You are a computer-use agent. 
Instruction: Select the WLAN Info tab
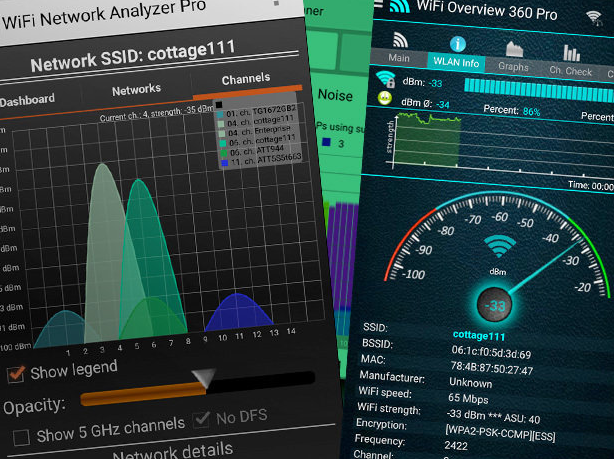coord(456,62)
